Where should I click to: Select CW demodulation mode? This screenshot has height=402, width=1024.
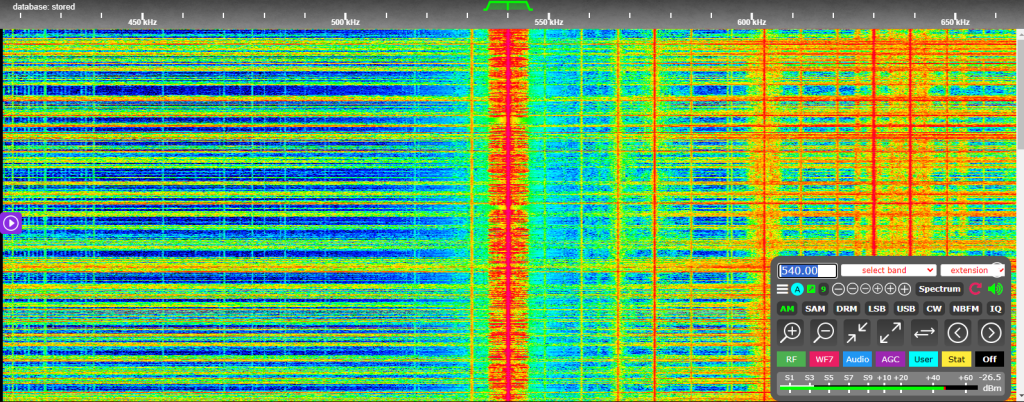click(x=934, y=309)
